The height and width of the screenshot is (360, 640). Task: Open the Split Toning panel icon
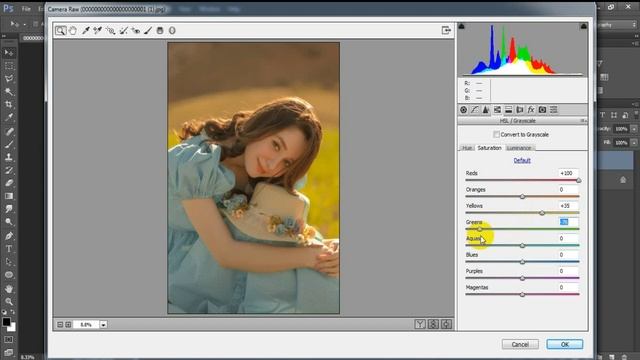click(x=509, y=110)
